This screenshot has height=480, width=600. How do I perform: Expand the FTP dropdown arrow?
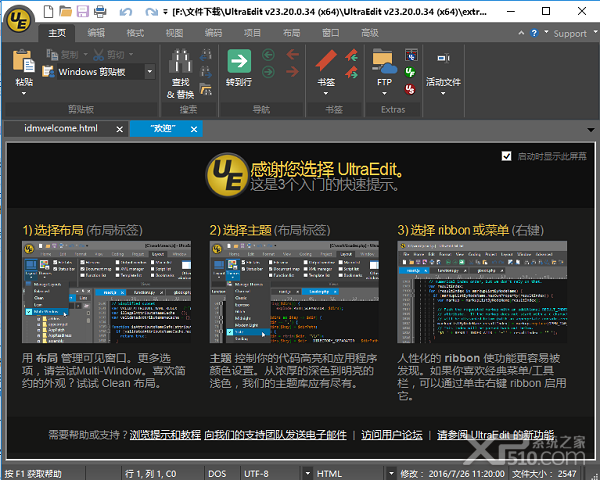click(x=385, y=93)
